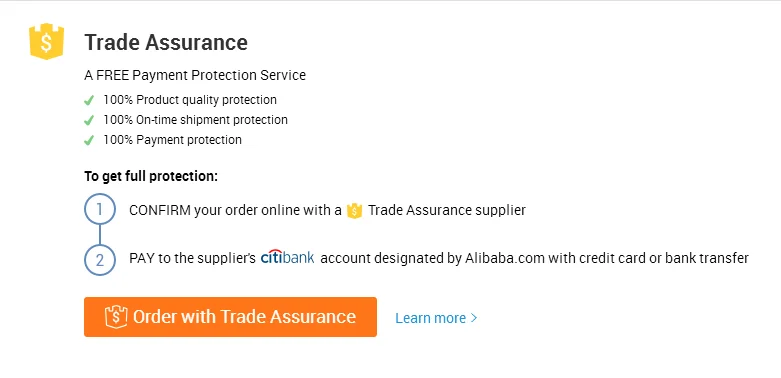Click the step 2 circle icon
Image resolution: width=781 pixels, height=378 pixels.
click(100, 260)
